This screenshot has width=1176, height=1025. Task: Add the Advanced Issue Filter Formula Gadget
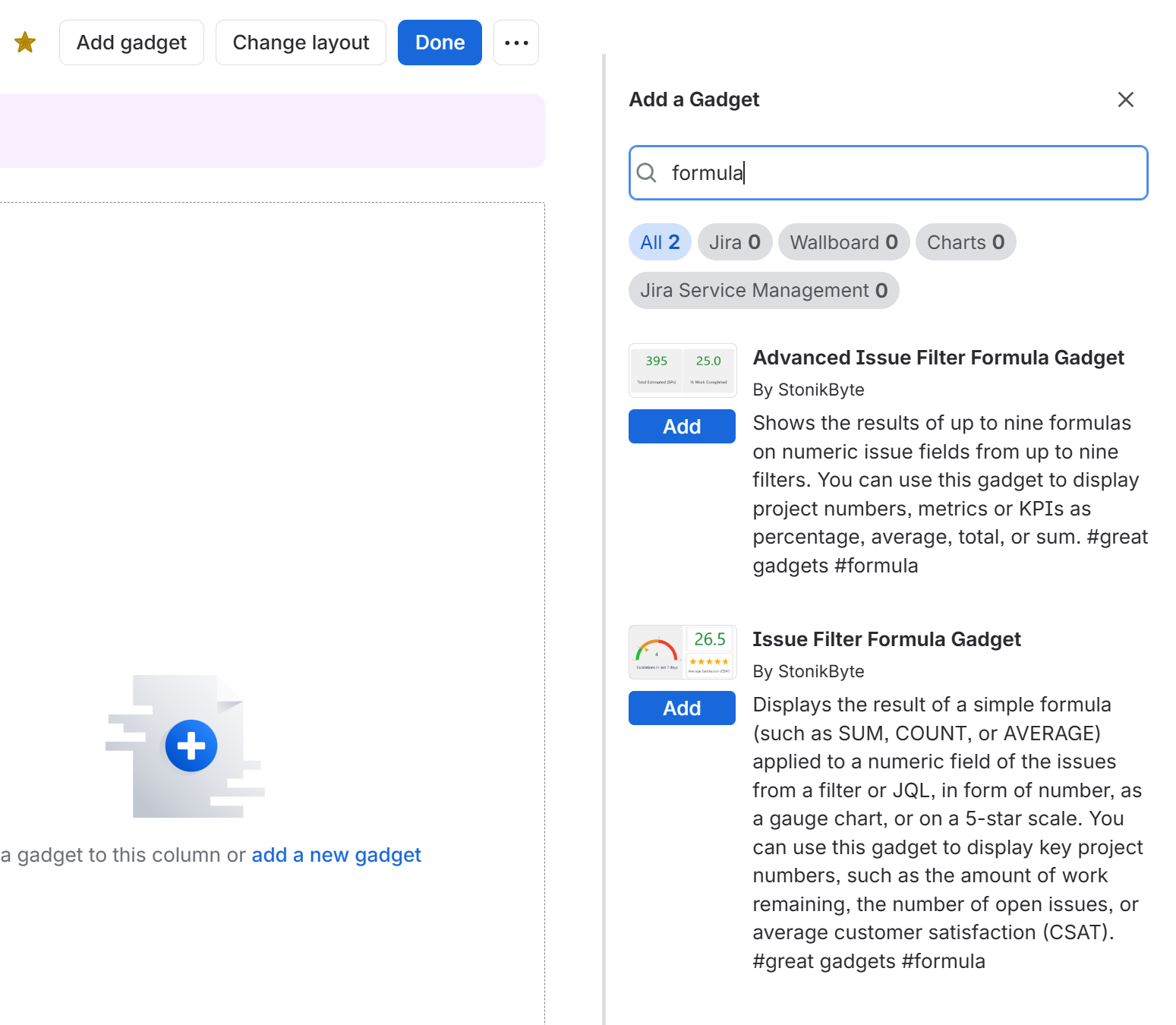point(682,427)
